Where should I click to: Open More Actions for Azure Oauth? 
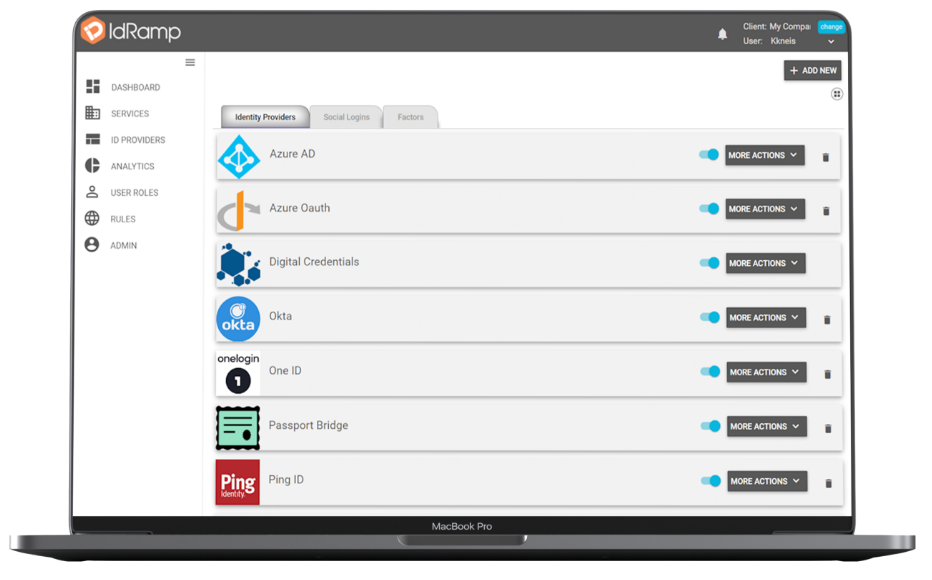[x=766, y=209]
